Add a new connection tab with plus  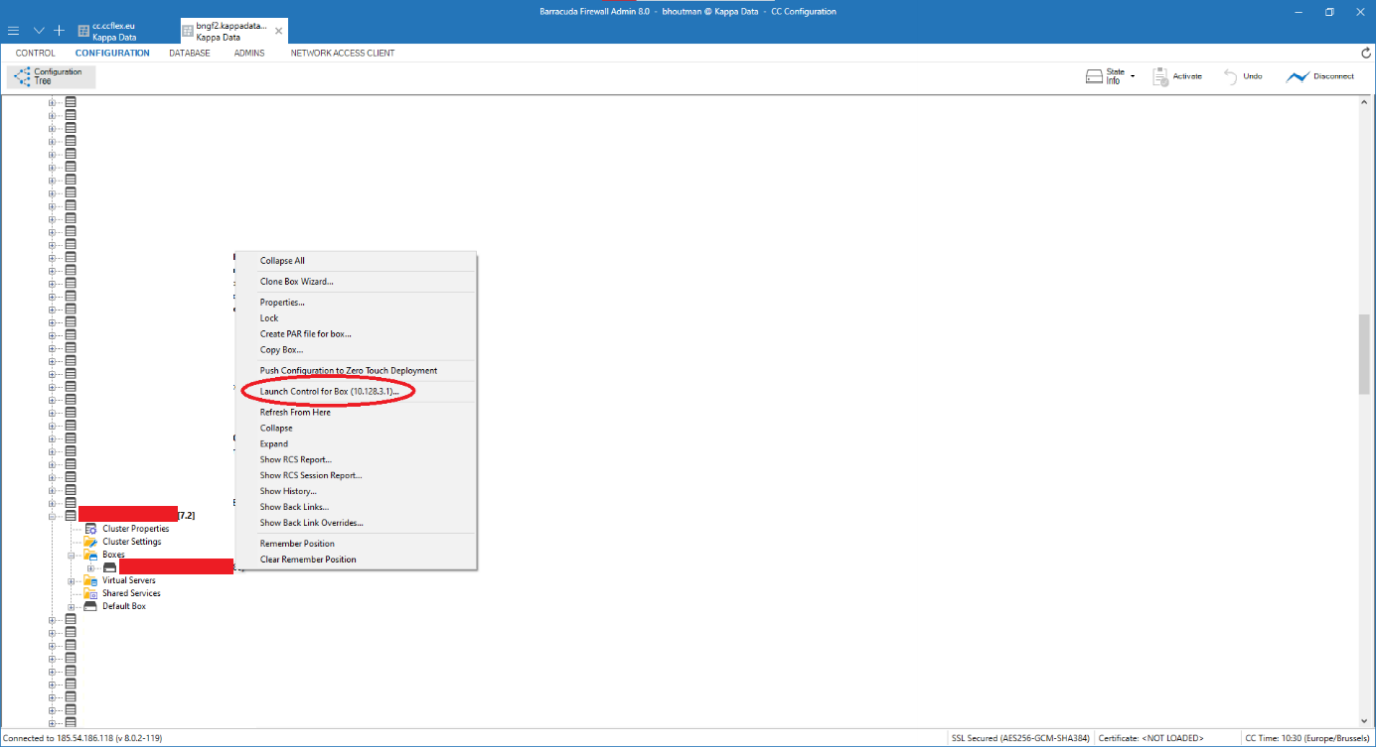point(59,31)
